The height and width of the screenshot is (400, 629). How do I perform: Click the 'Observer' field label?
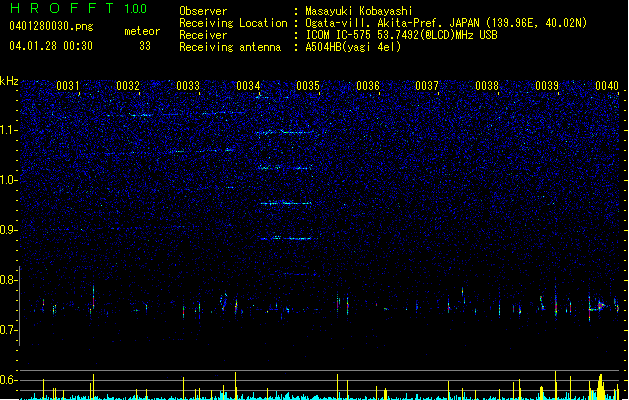[x=203, y=11]
